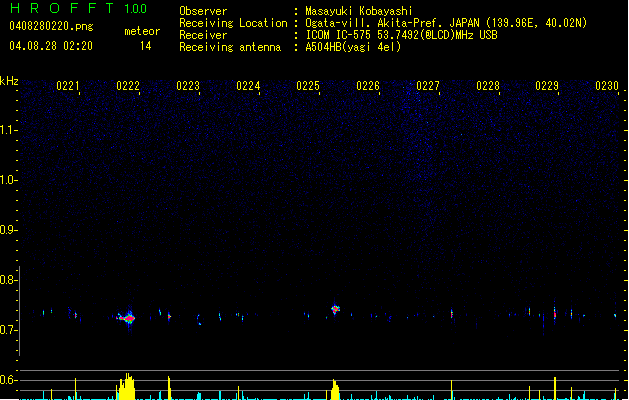Click time marker 0224
Viewport: 629px width, 400px height.
click(248, 86)
